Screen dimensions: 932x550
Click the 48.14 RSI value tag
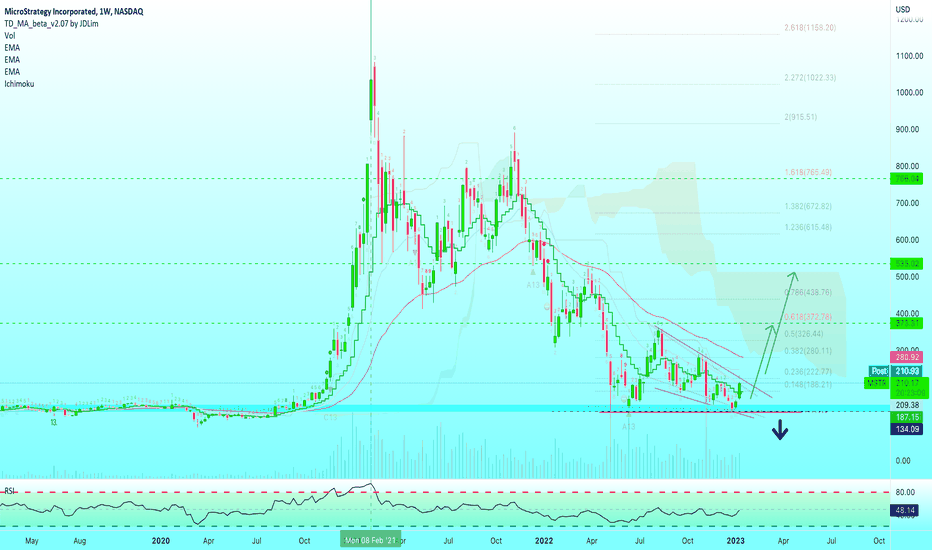point(903,510)
